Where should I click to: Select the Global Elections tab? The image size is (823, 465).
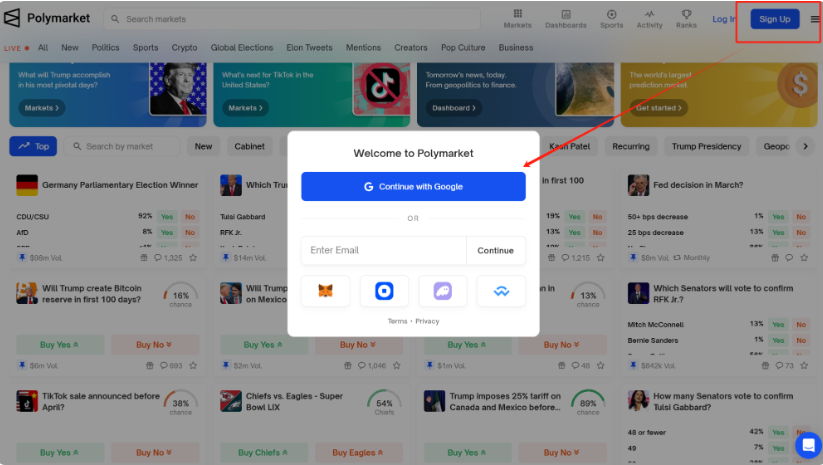tap(242, 47)
